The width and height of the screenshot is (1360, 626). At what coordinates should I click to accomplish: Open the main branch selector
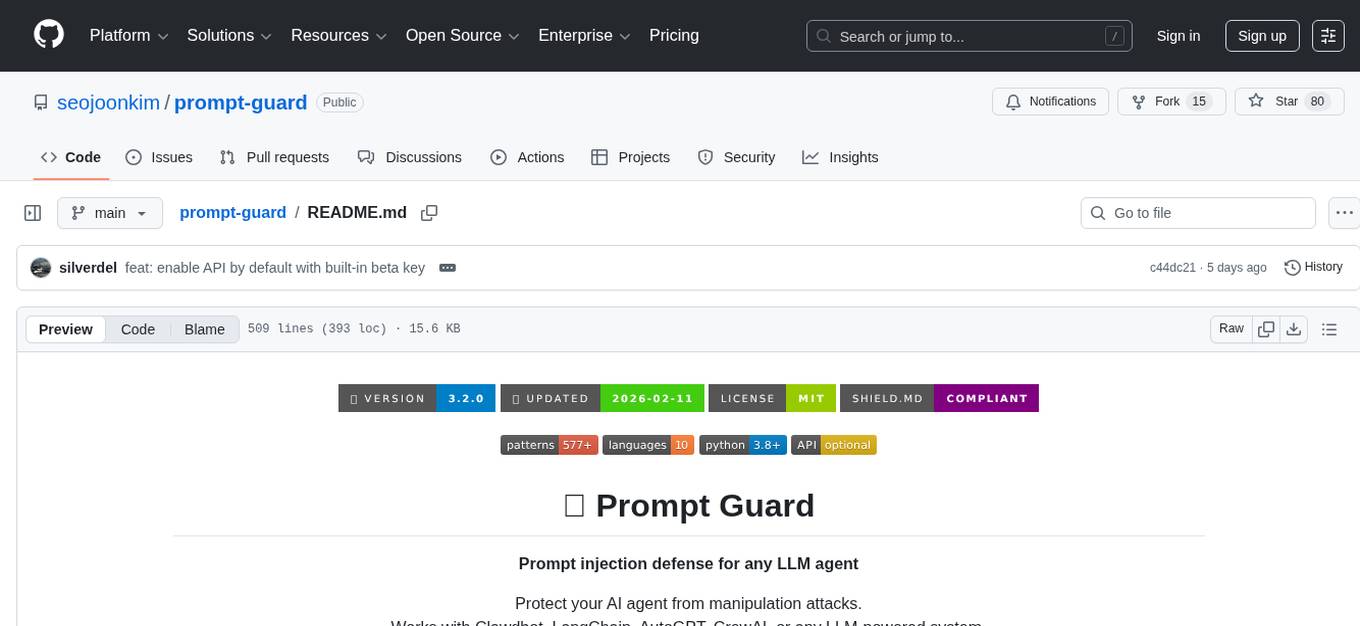pos(110,212)
